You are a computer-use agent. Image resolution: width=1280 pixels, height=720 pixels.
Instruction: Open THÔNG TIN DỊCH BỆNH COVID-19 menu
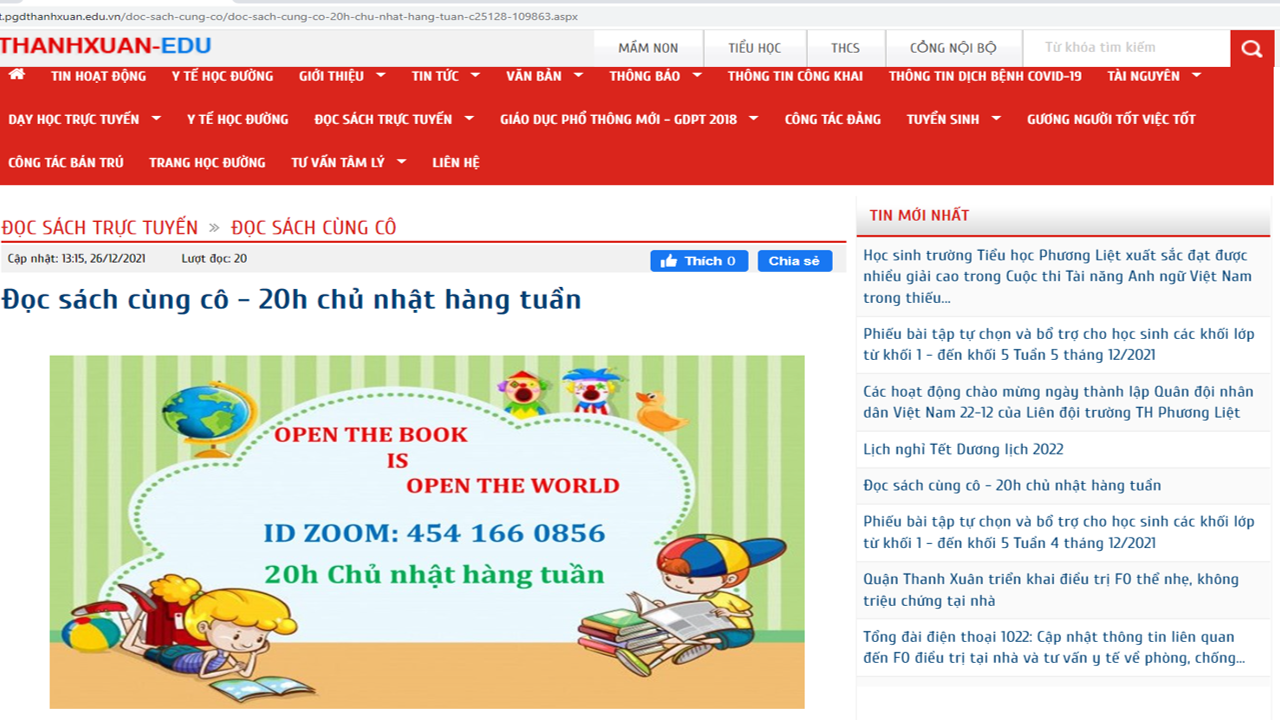tap(985, 76)
